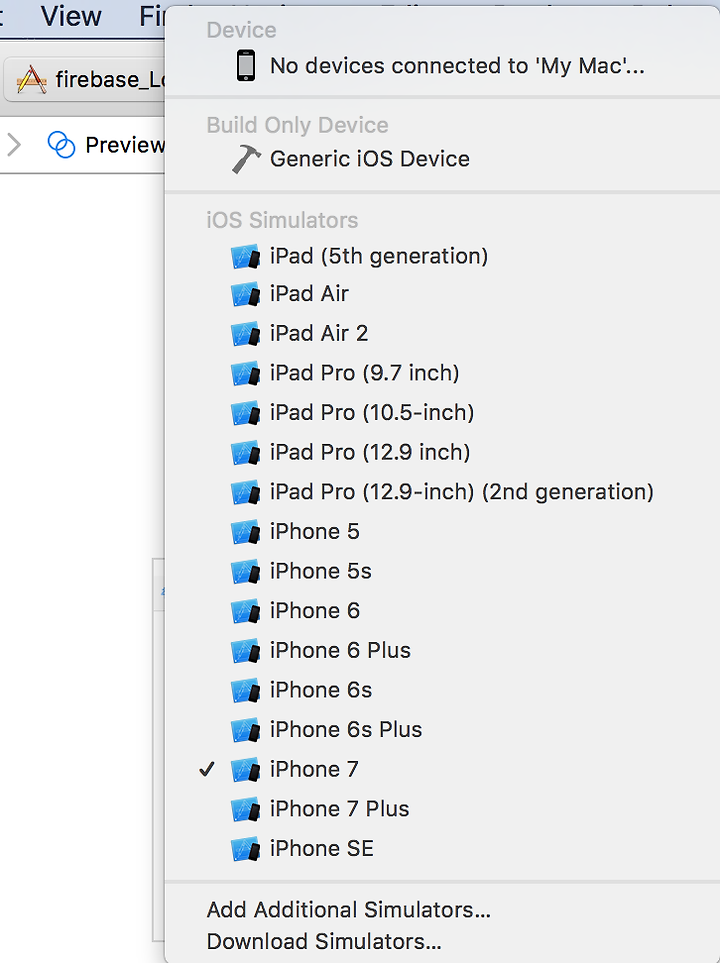Choose iPad Pro (12.9-inch) (2nd generation)

pyautogui.click(x=442, y=492)
